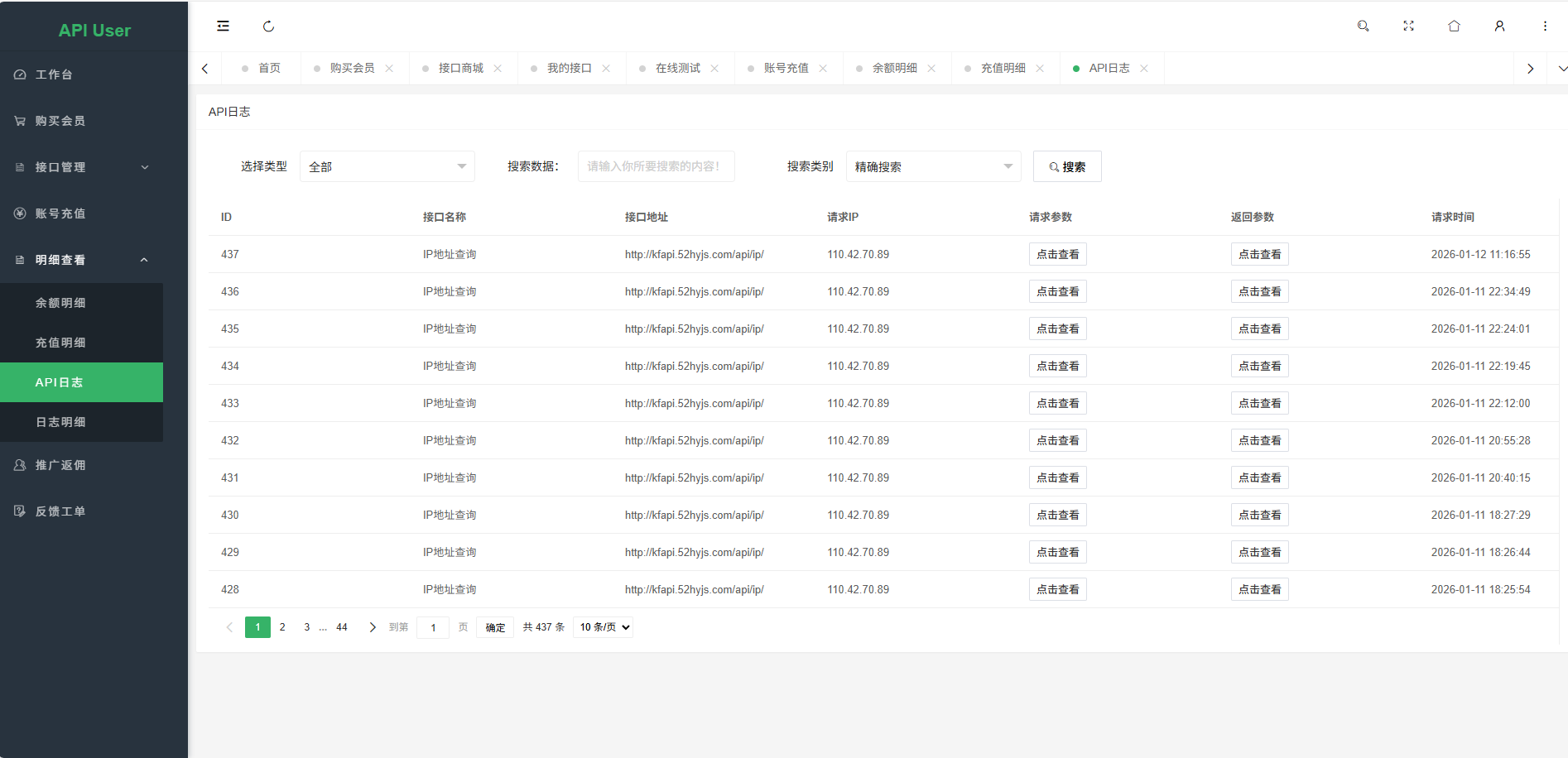Collapse the 明细查看 sidebar section
The height and width of the screenshot is (758, 1568).
[80, 259]
